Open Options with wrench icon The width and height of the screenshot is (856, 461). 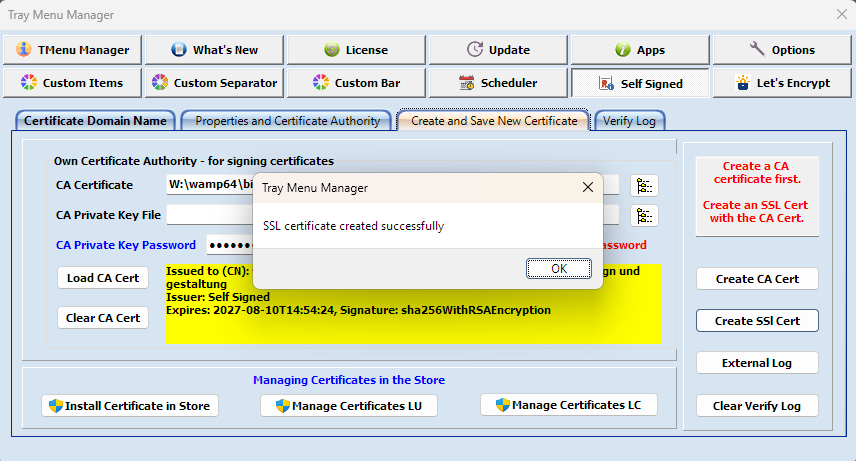pos(782,50)
